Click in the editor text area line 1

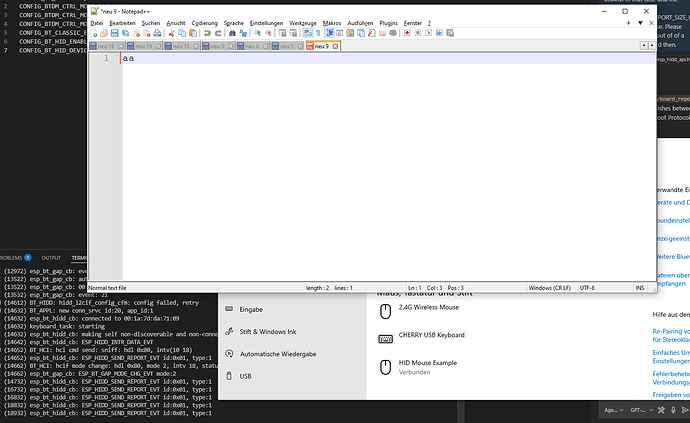[380, 59]
